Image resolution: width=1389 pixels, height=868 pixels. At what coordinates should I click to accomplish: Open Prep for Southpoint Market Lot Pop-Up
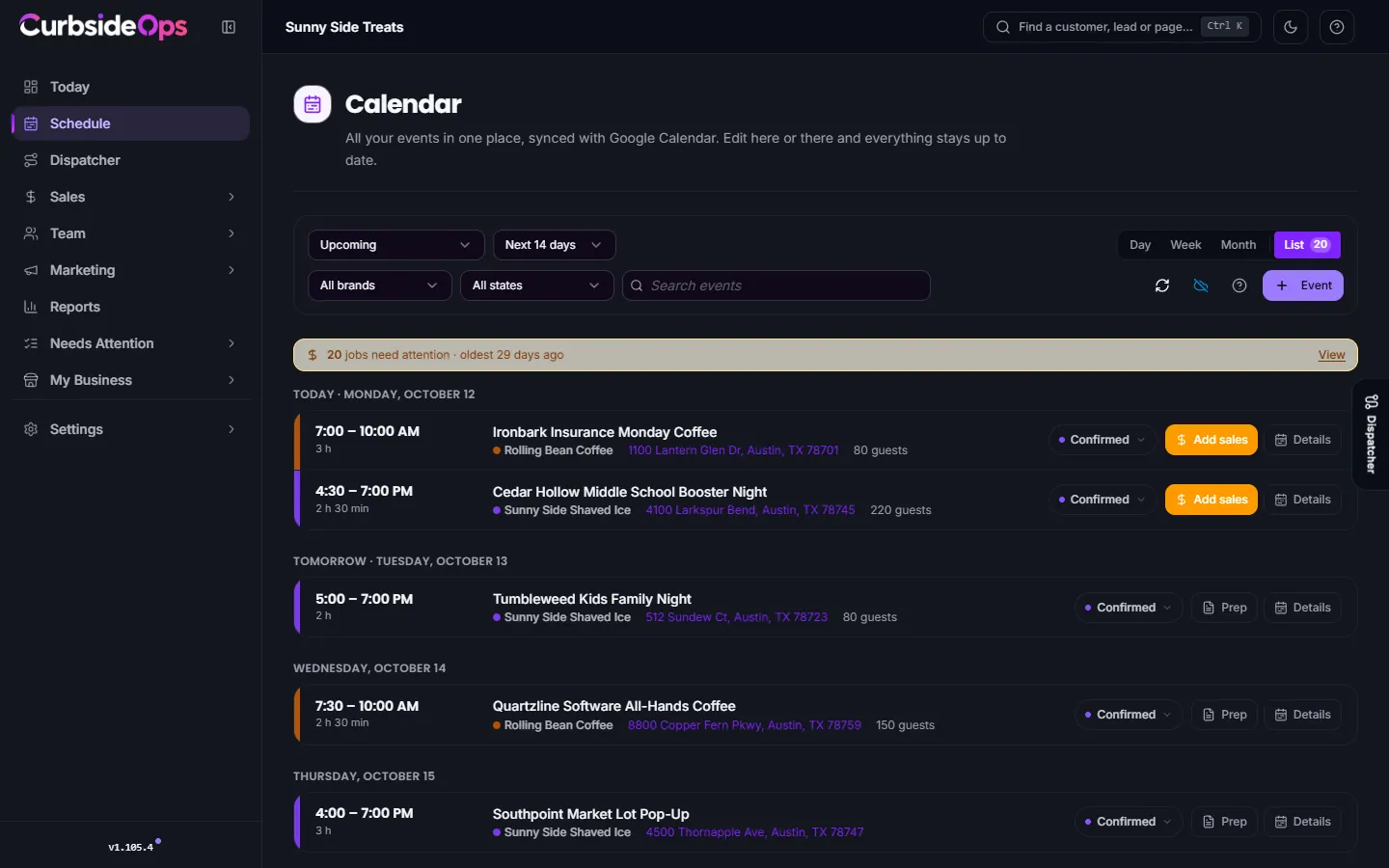tap(1224, 822)
